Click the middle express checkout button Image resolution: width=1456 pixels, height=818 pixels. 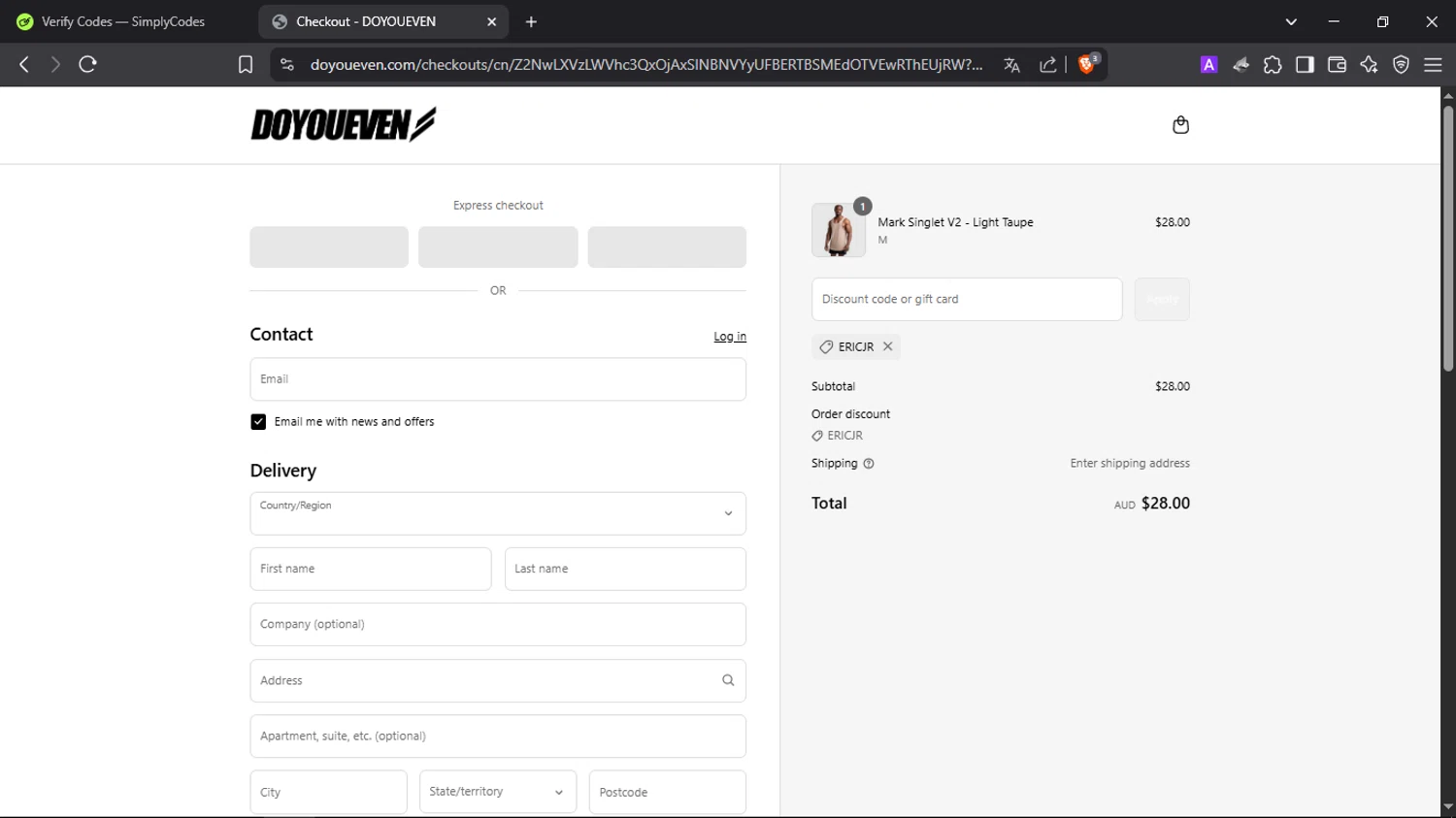coord(498,246)
